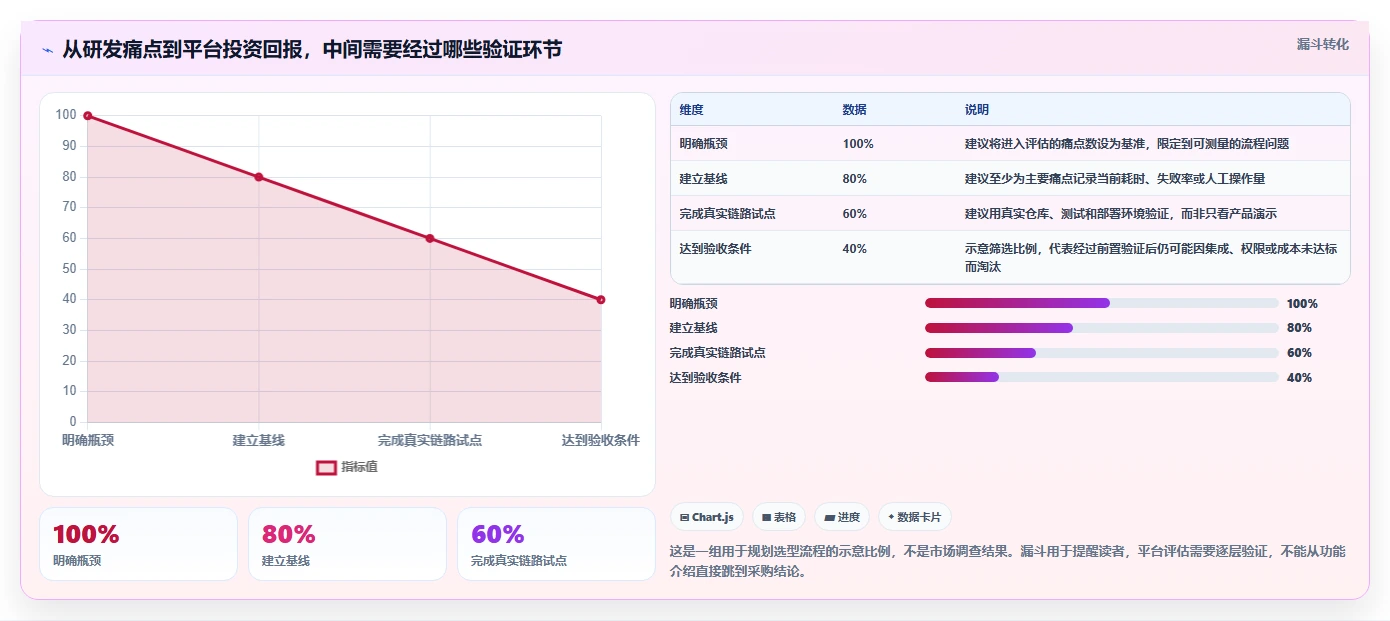Image resolution: width=1390 pixels, height=621 pixels.
Task: Click the 数据 column header
Action: tap(855, 109)
